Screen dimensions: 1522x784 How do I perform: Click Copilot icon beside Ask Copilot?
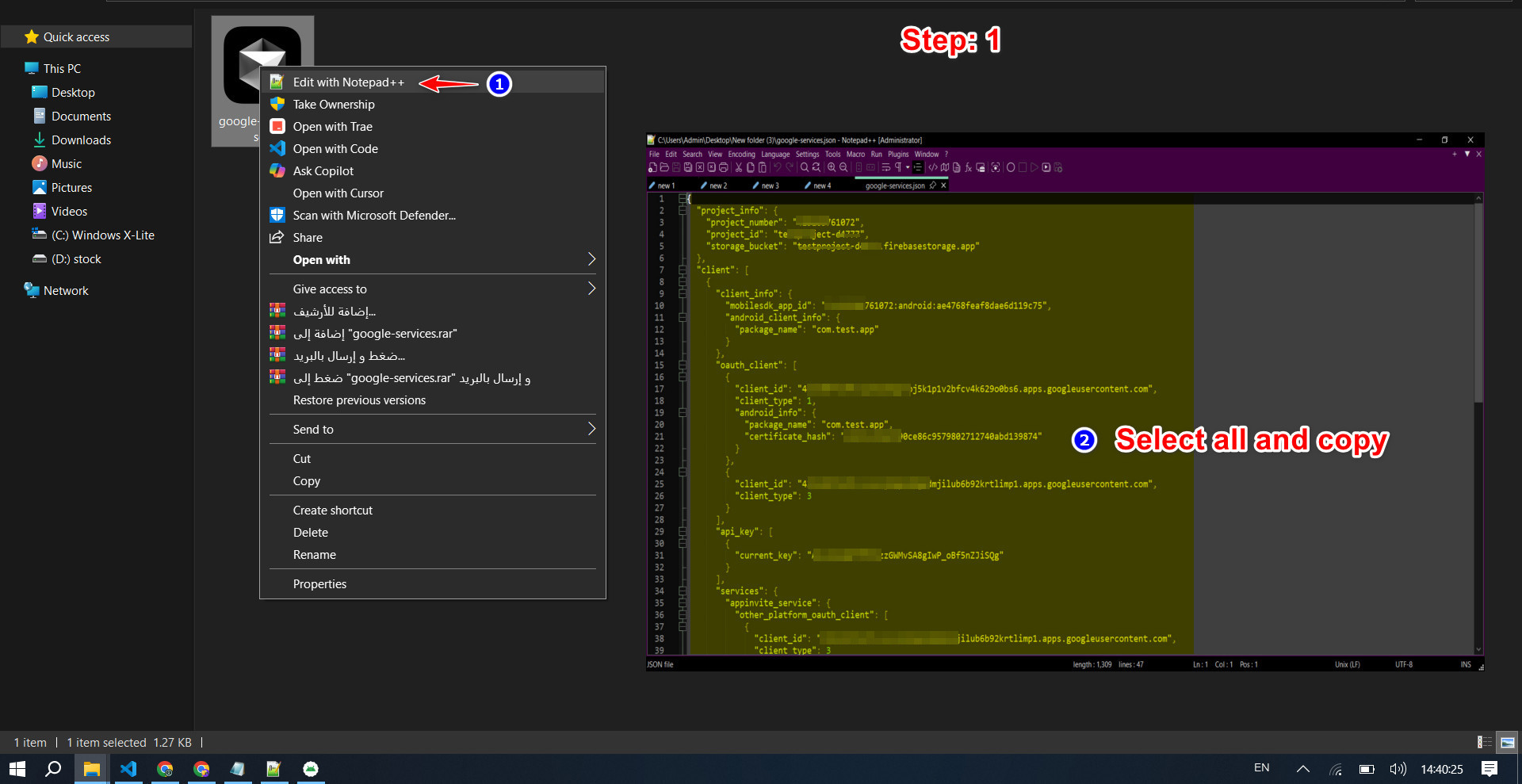[277, 171]
